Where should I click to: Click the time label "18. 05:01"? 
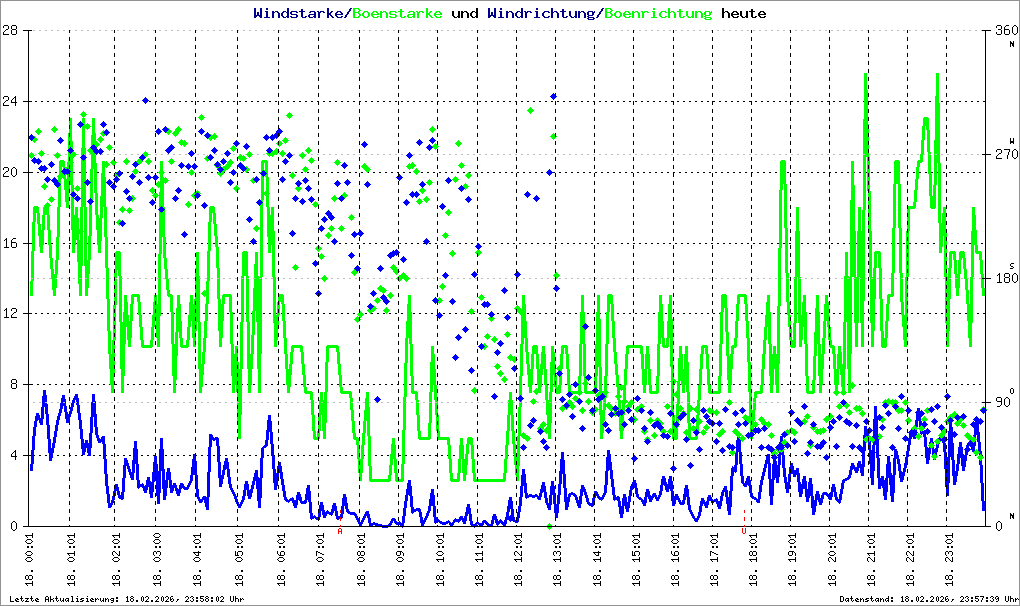point(238,560)
